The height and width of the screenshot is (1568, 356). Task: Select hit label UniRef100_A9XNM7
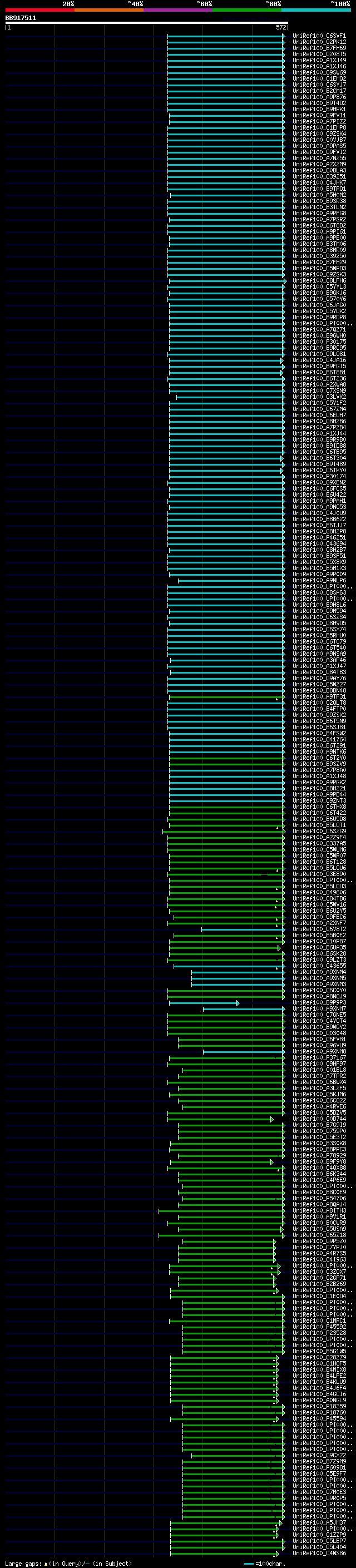click(319, 1008)
